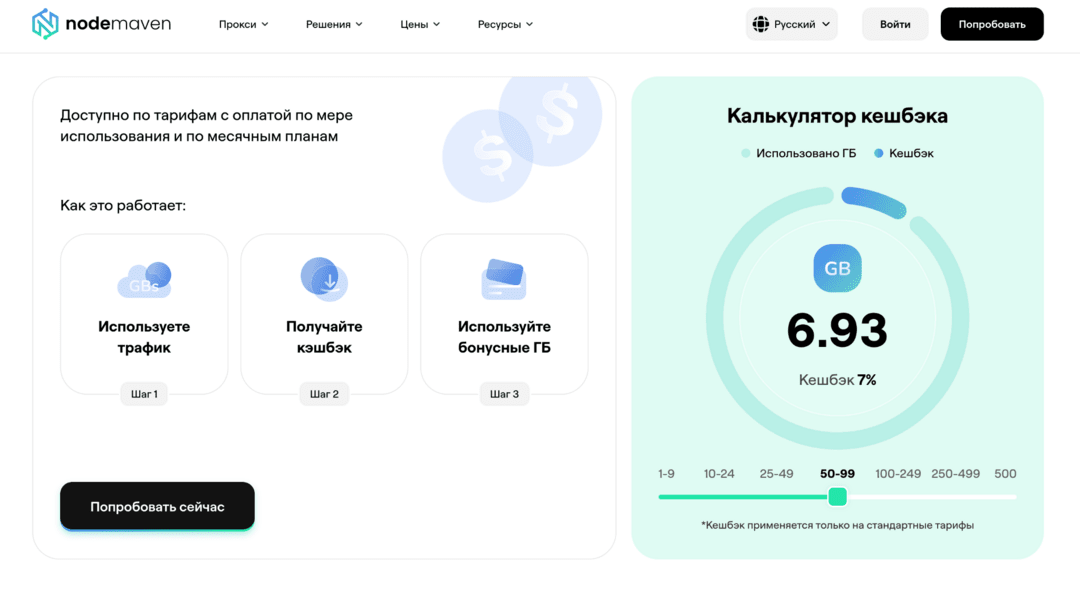Image resolution: width=1080 pixels, height=590 pixels.
Task: Select the 250-499 range label
Action: (955, 474)
